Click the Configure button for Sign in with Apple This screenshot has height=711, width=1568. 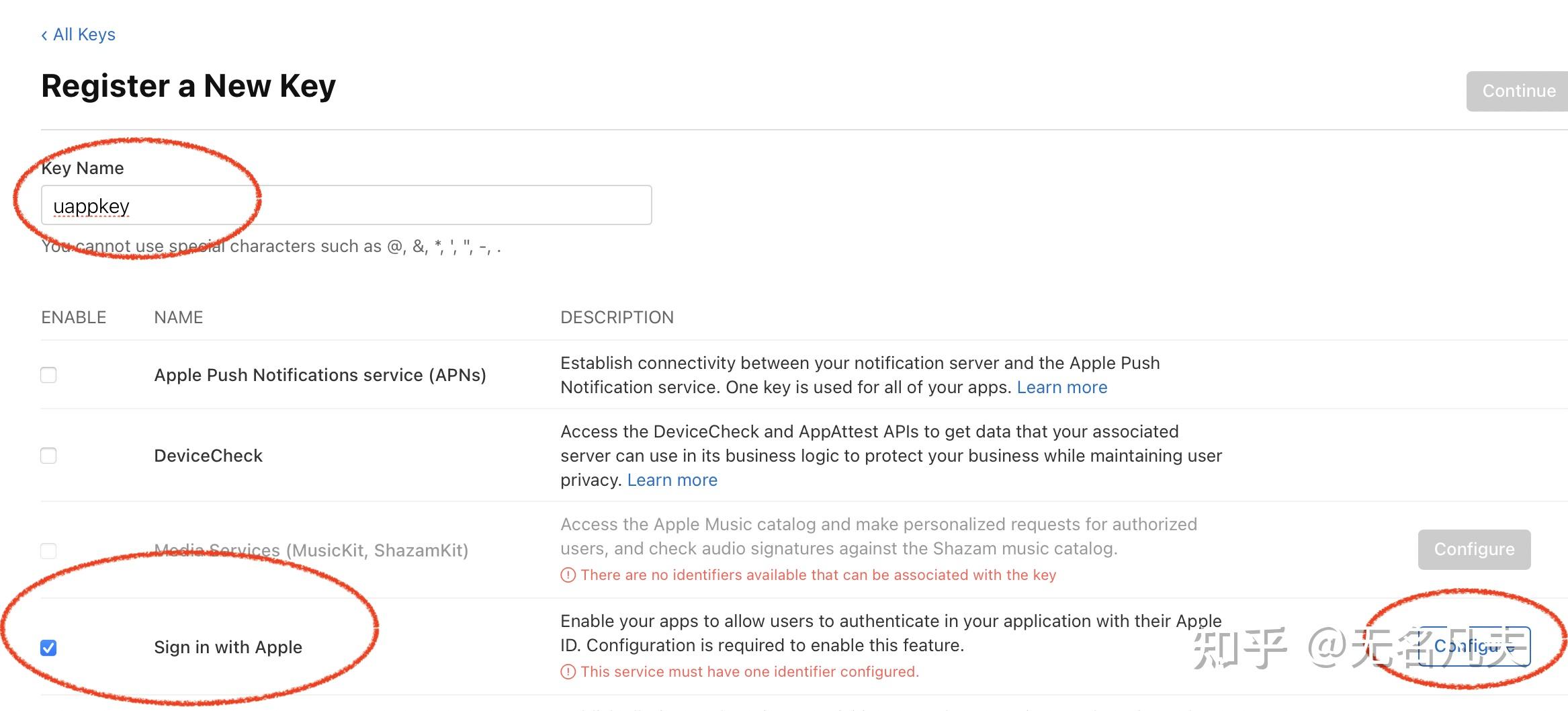coord(1474,646)
